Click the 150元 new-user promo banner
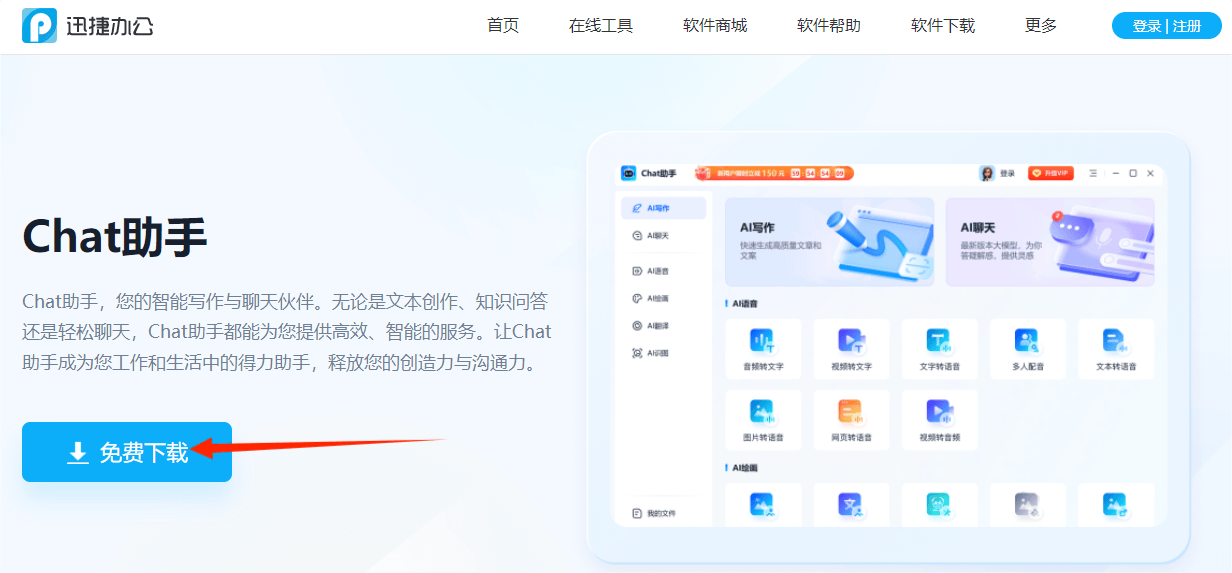This screenshot has width=1232, height=573. pos(774,173)
